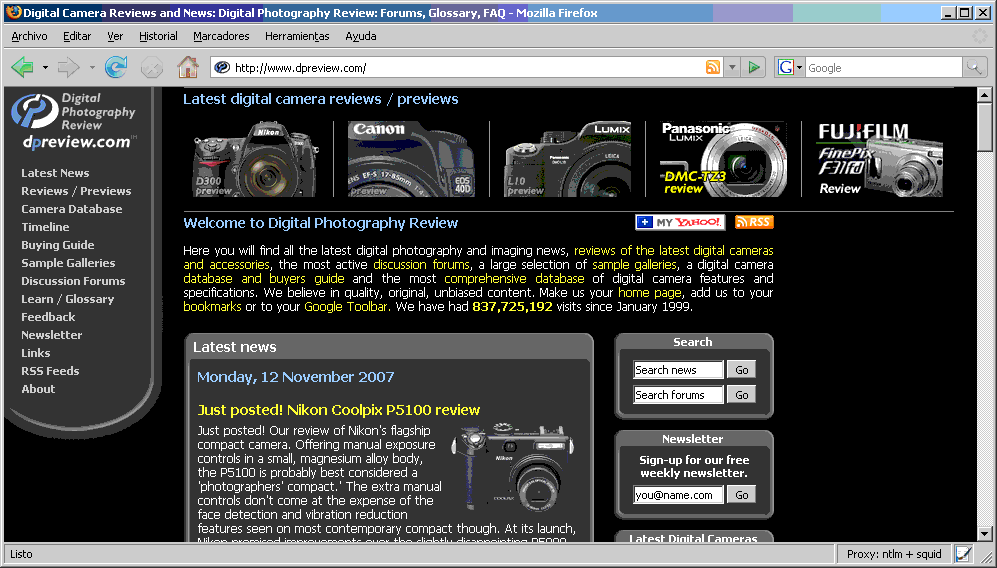Click inside the Google search box

[883, 67]
